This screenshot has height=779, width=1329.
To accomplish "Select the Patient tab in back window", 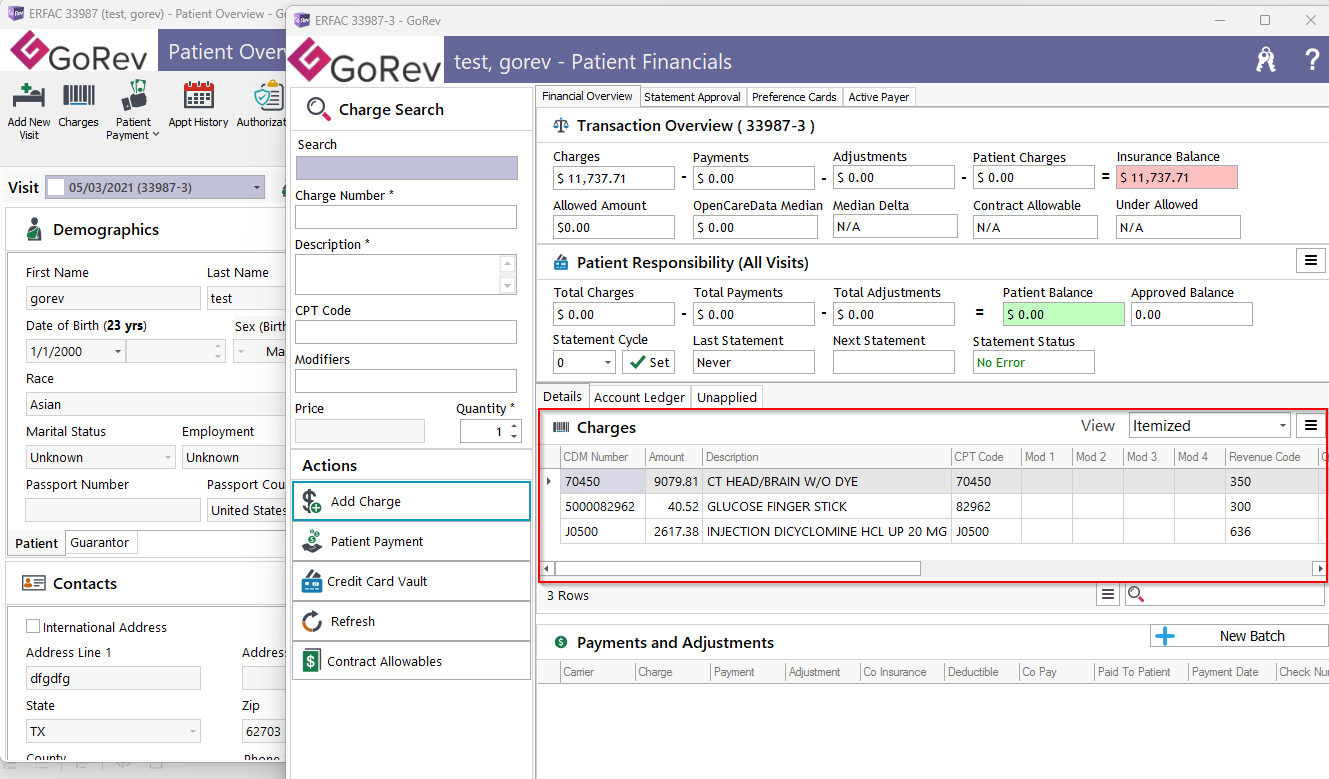I will [x=37, y=543].
